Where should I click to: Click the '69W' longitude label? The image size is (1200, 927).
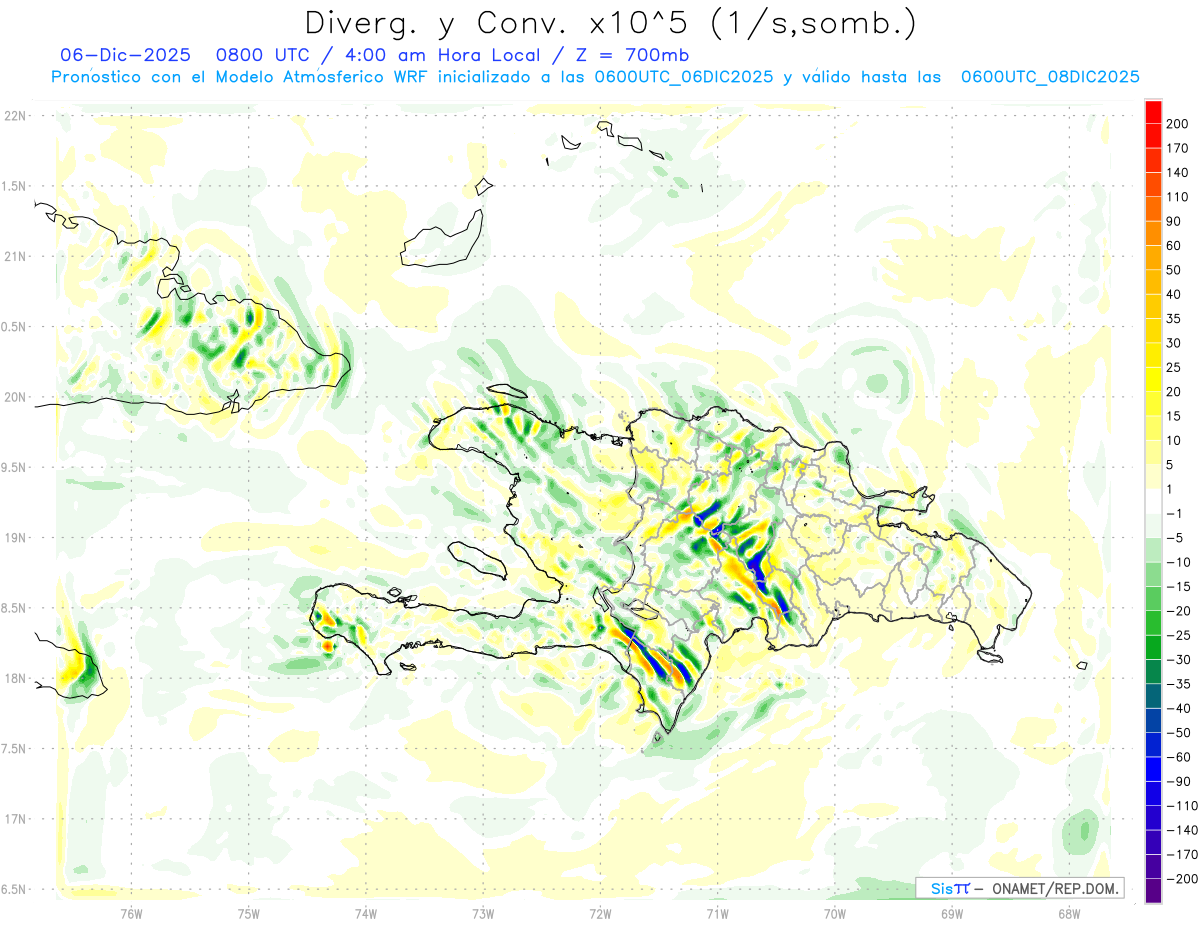(x=951, y=915)
